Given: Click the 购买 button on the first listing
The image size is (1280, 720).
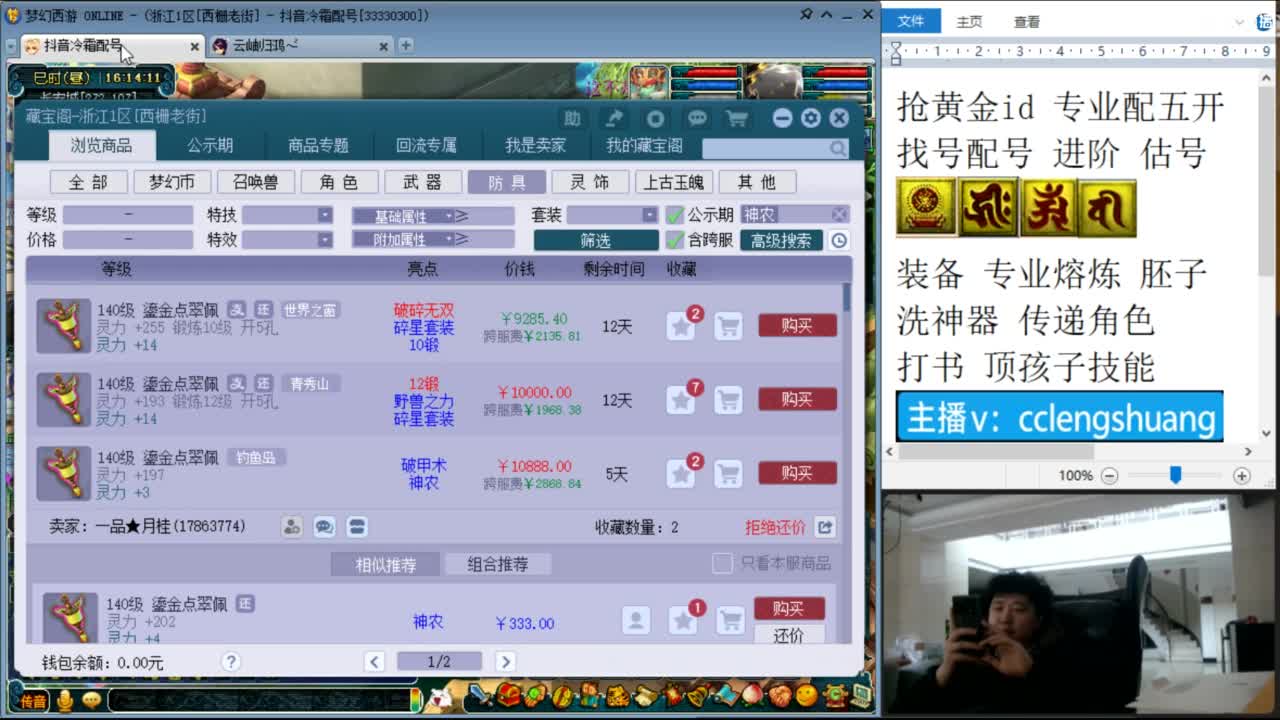Looking at the screenshot, I should 795,325.
